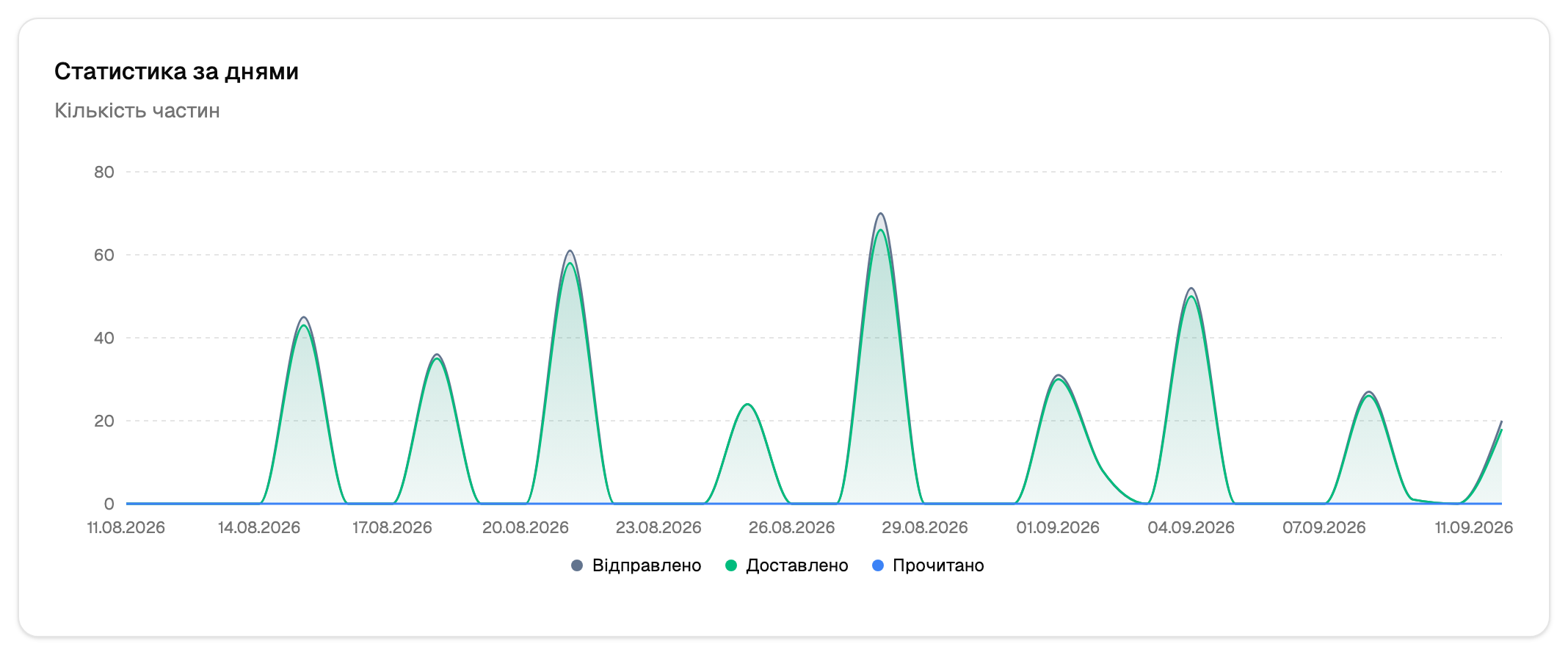
Task: Click the small chart peak near 25.08.2026
Action: tap(747, 405)
